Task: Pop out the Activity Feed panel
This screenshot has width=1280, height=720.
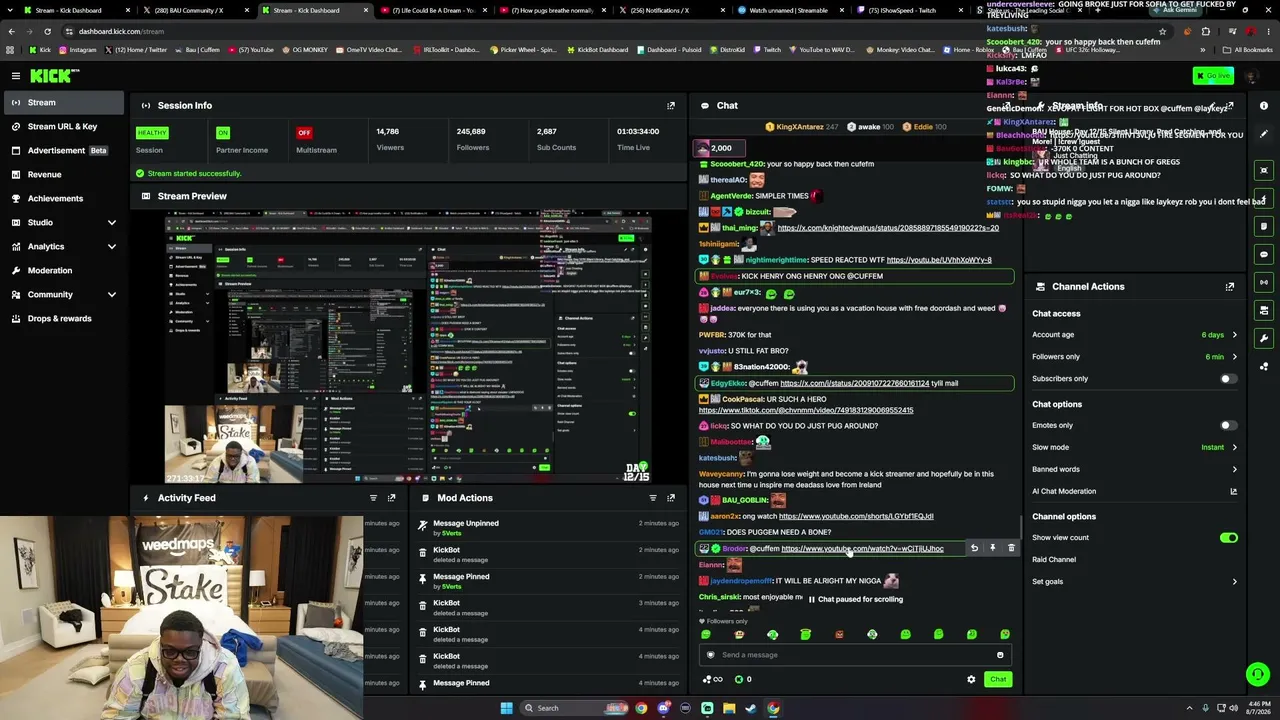Action: [391, 498]
